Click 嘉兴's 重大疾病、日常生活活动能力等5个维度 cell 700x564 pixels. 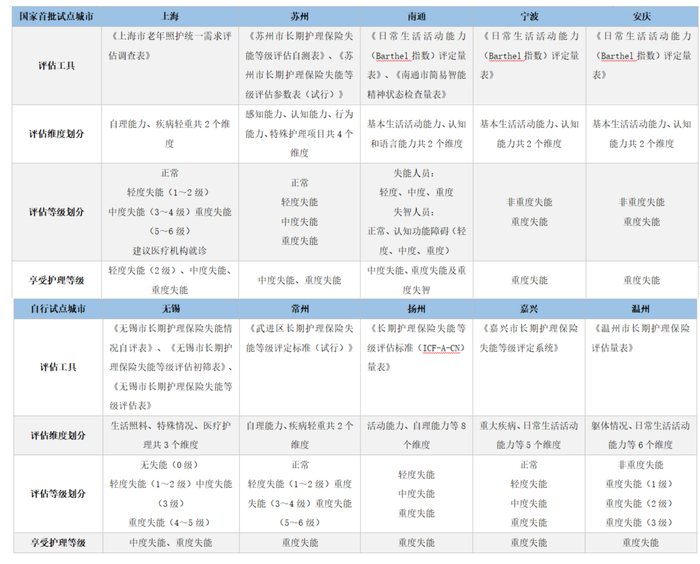pyautogui.click(x=529, y=435)
